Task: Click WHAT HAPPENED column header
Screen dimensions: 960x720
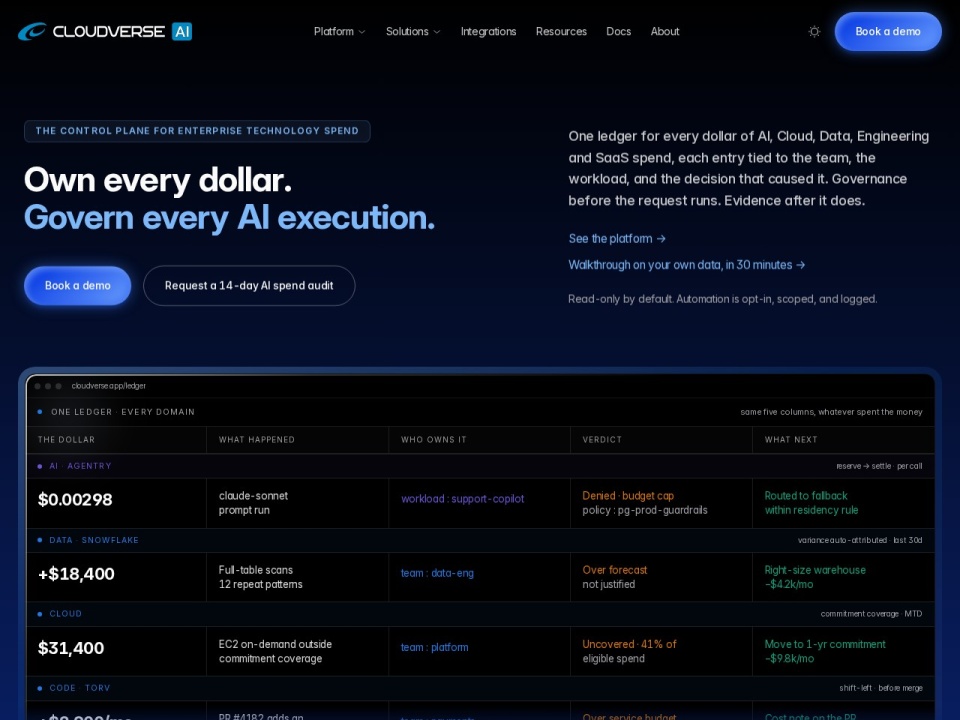Action: 257,440
